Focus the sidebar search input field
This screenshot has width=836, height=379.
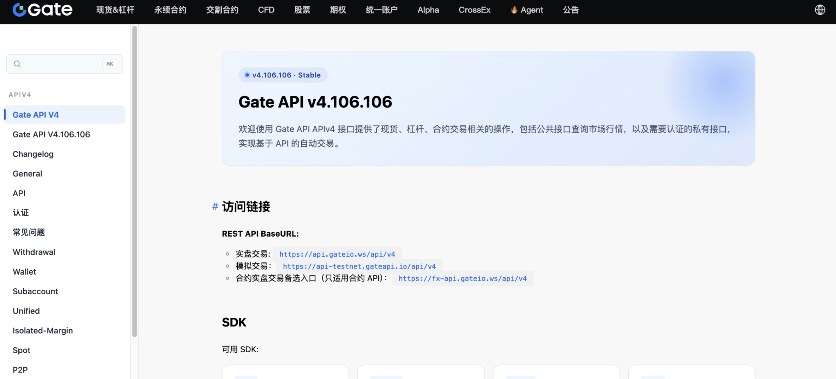pyautogui.click(x=65, y=64)
